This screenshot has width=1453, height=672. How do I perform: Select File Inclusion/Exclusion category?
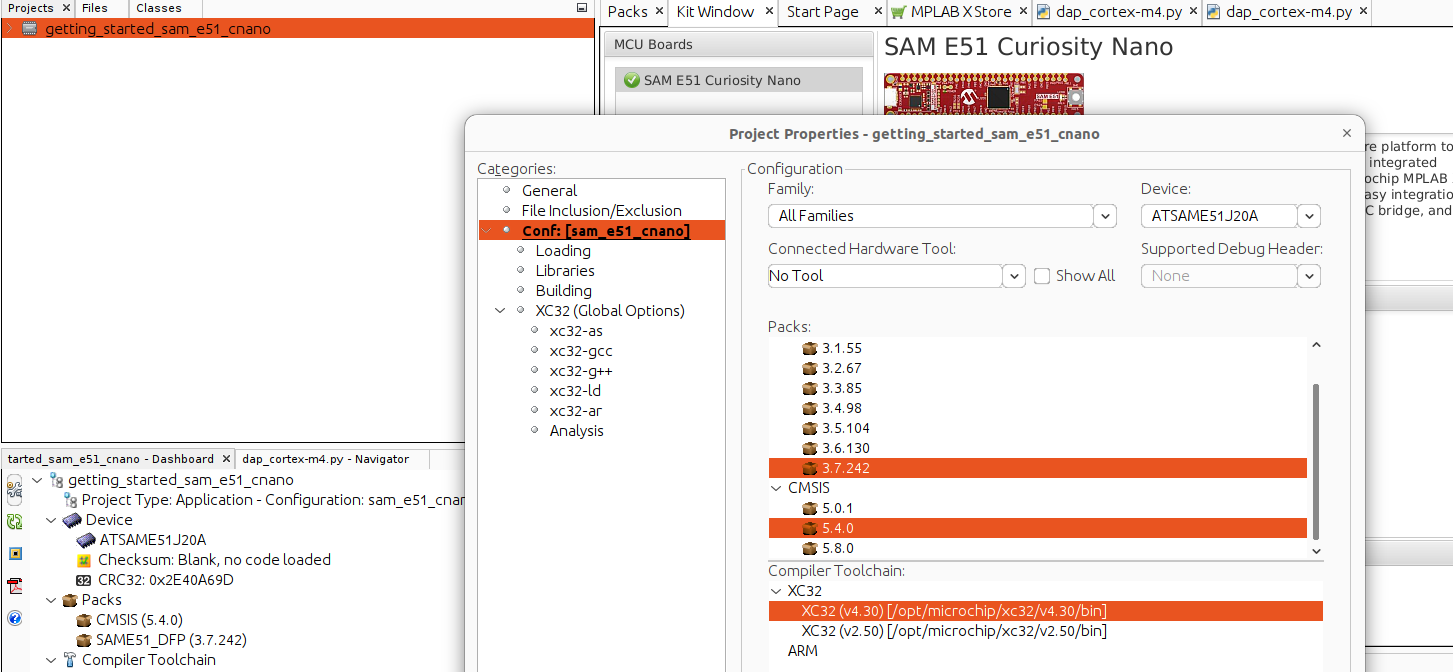602,211
